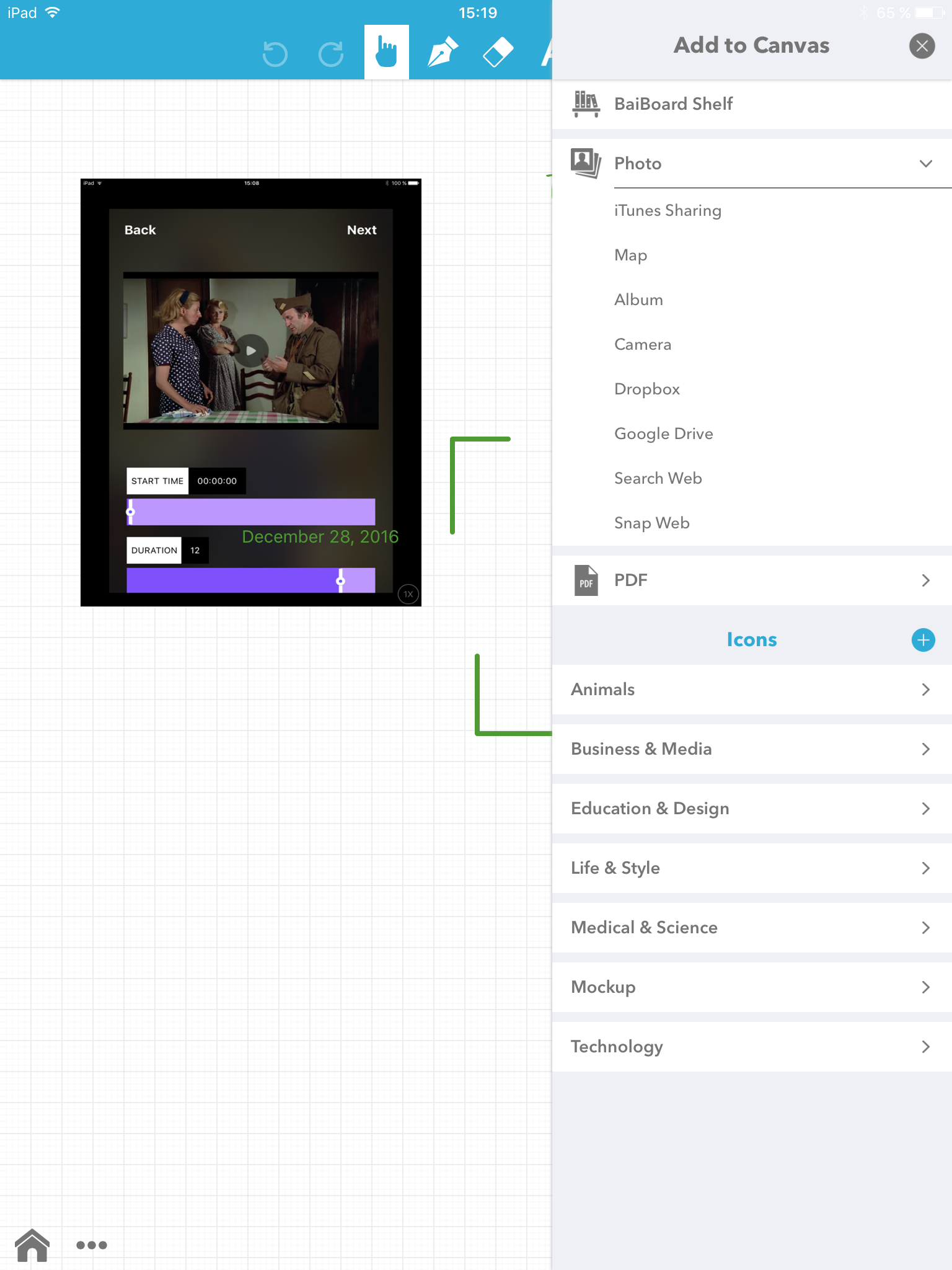
Task: Click the PDF file icon
Action: pos(586,580)
